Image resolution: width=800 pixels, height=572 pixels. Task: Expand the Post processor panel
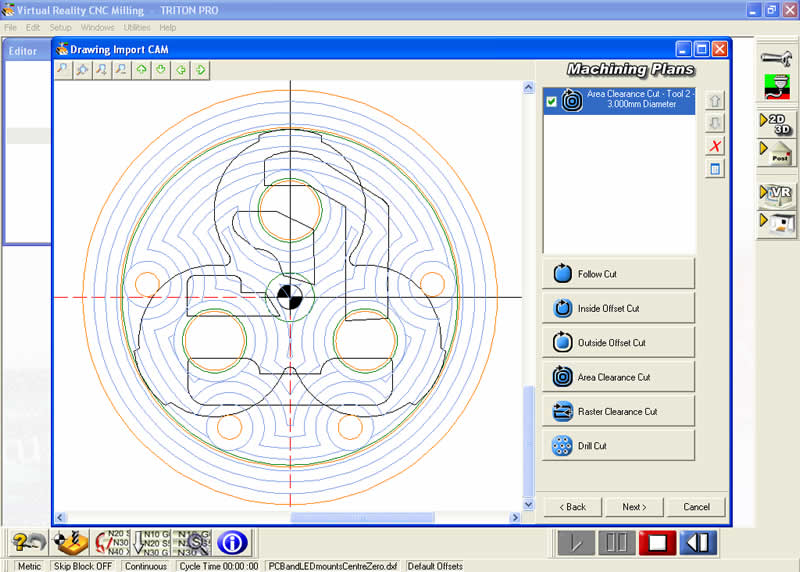[776, 154]
